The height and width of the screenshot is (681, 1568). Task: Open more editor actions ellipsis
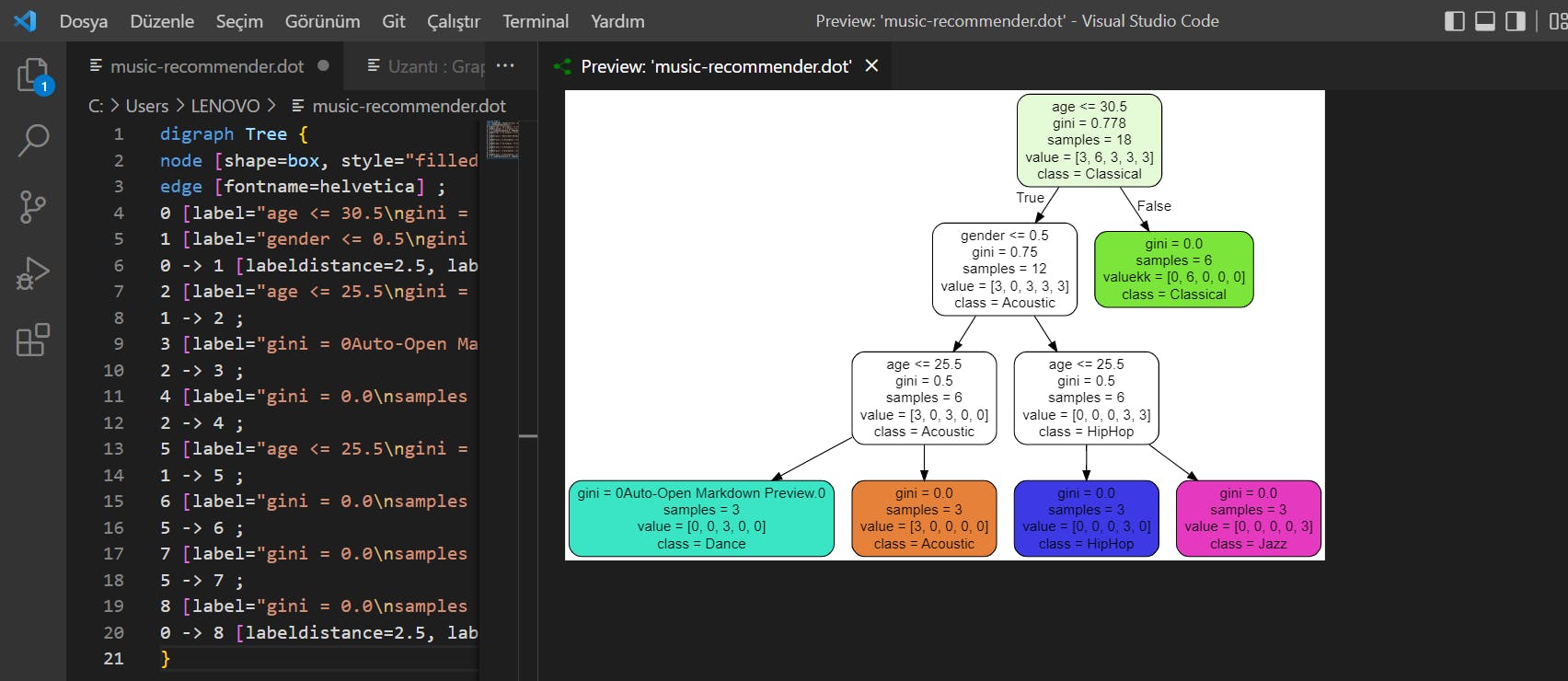(x=505, y=65)
